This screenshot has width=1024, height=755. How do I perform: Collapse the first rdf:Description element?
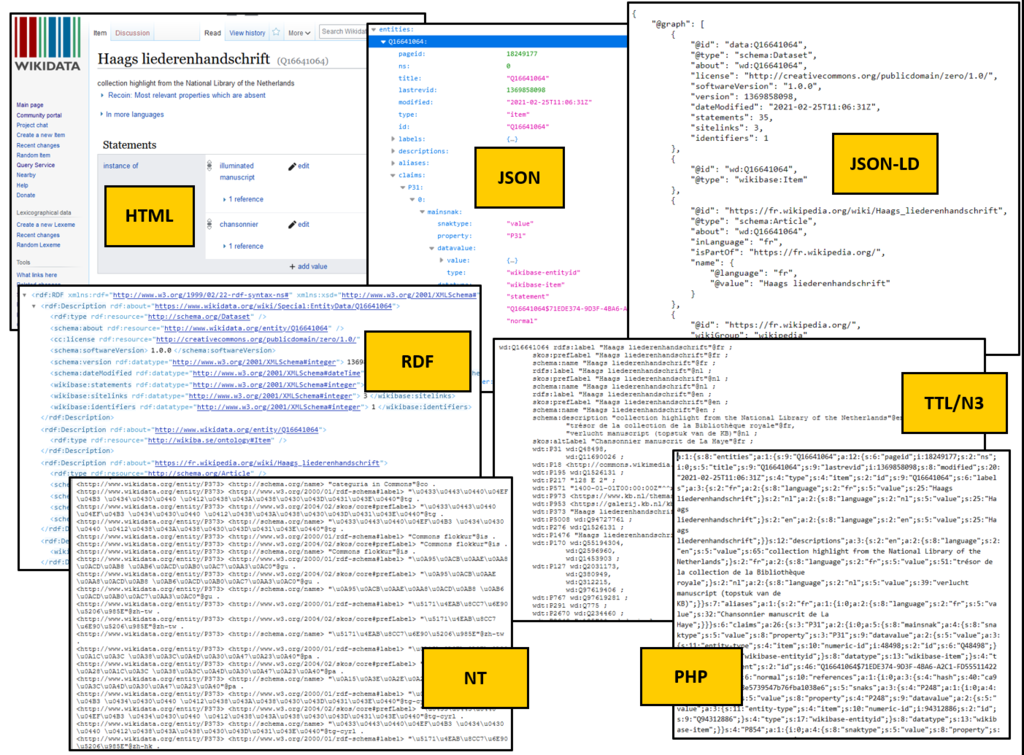click(35, 306)
